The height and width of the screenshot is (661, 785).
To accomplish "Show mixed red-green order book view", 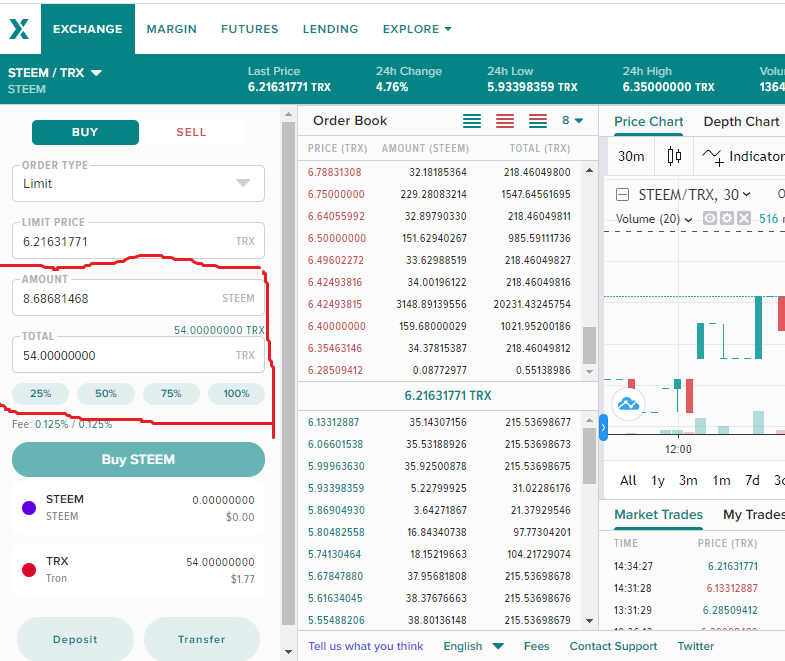I will click(538, 121).
